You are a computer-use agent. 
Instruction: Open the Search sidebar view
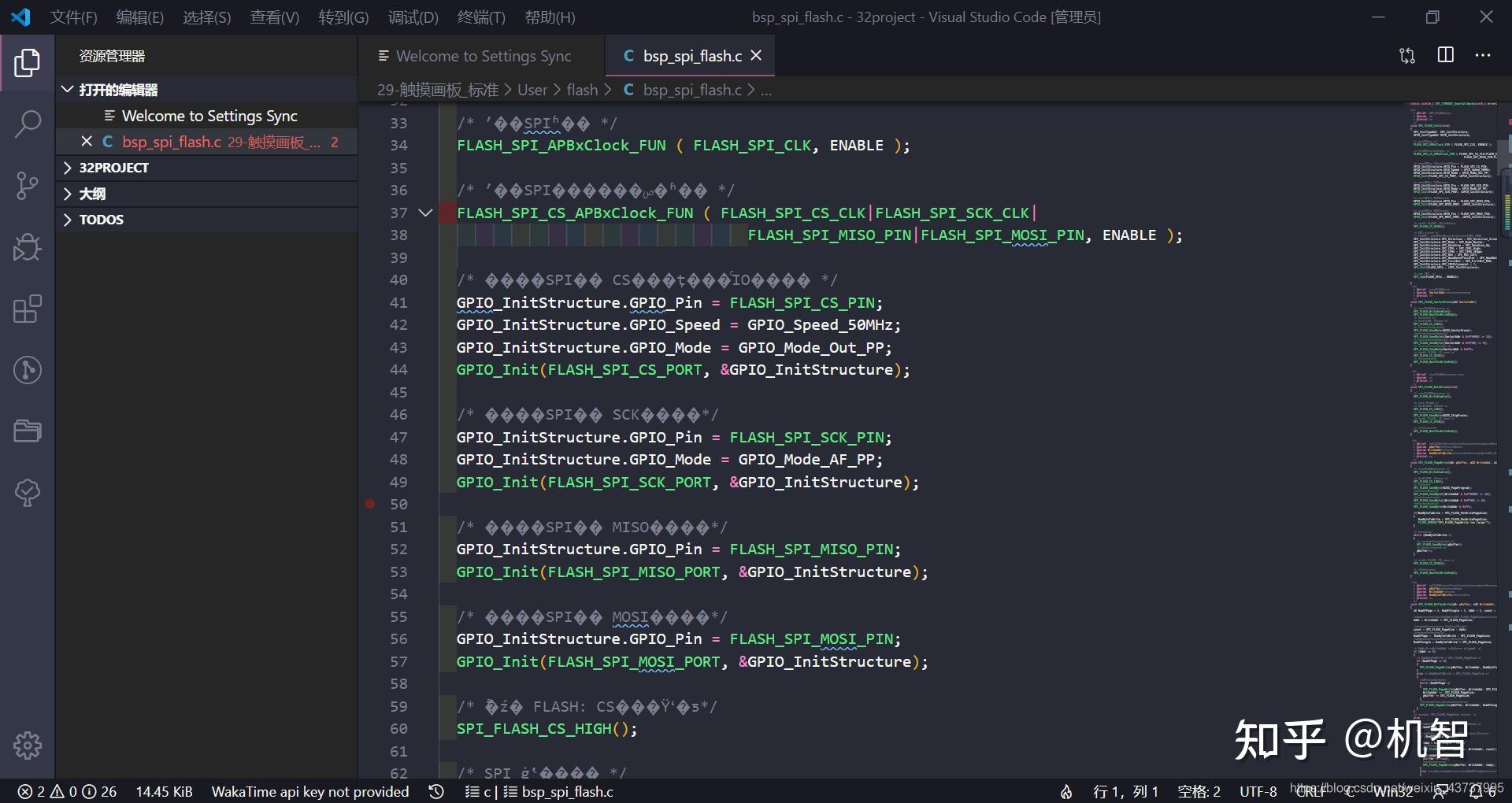click(x=28, y=124)
